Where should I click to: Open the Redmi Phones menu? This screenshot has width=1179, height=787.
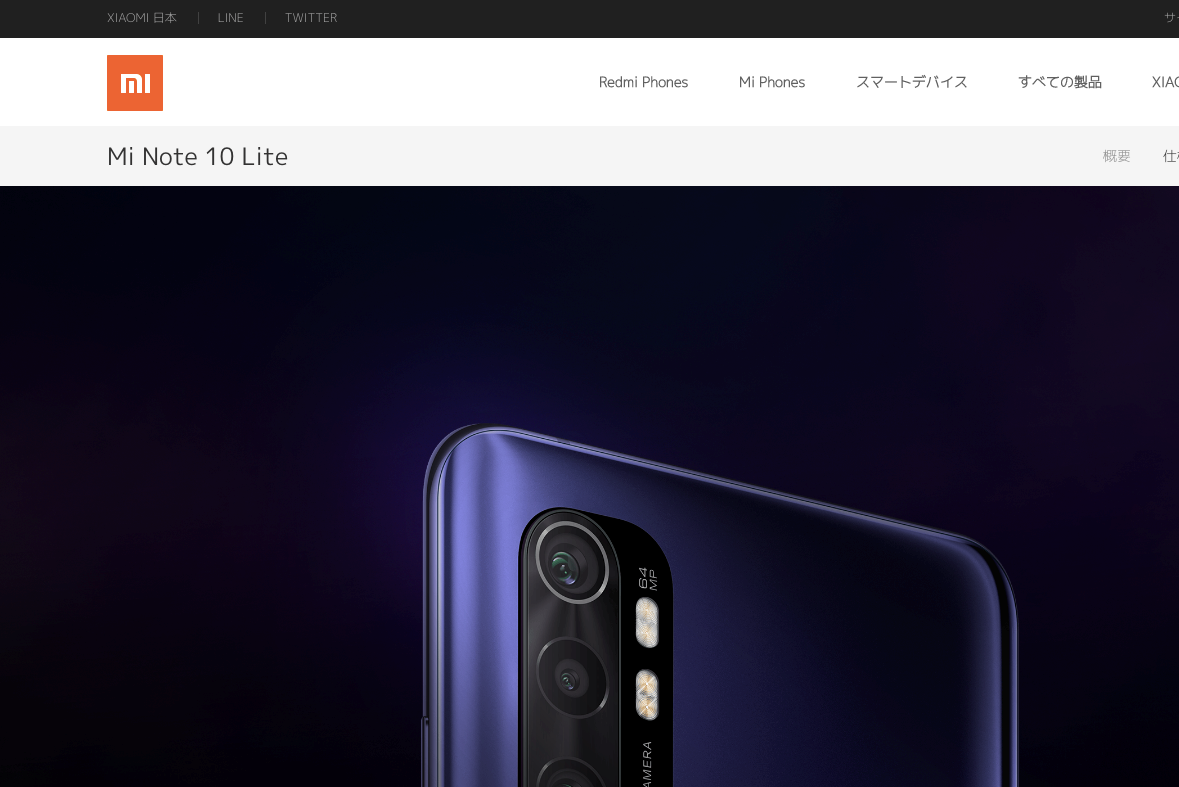[x=643, y=82]
